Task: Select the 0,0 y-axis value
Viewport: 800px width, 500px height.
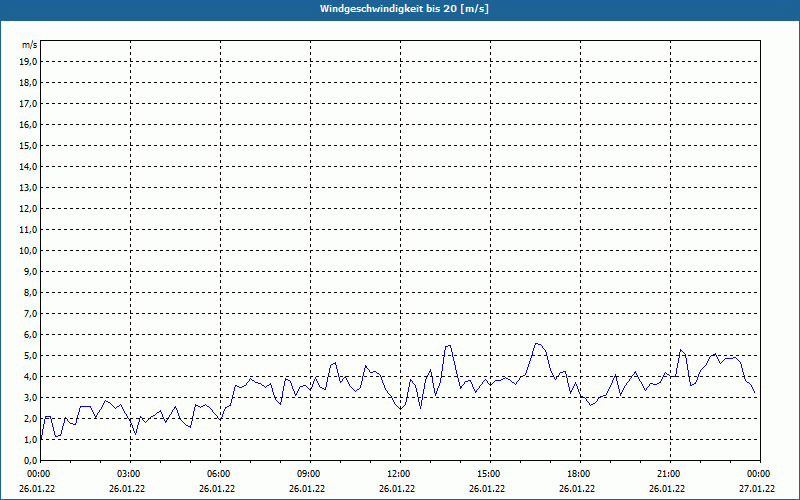Action: click(x=30, y=461)
